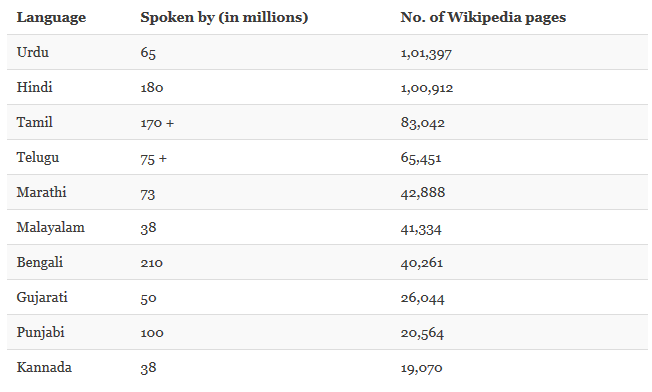Viewport: 652px width, 392px height.
Task: Click the 1,01,397 Wikipedia pages value
Action: click(426, 53)
